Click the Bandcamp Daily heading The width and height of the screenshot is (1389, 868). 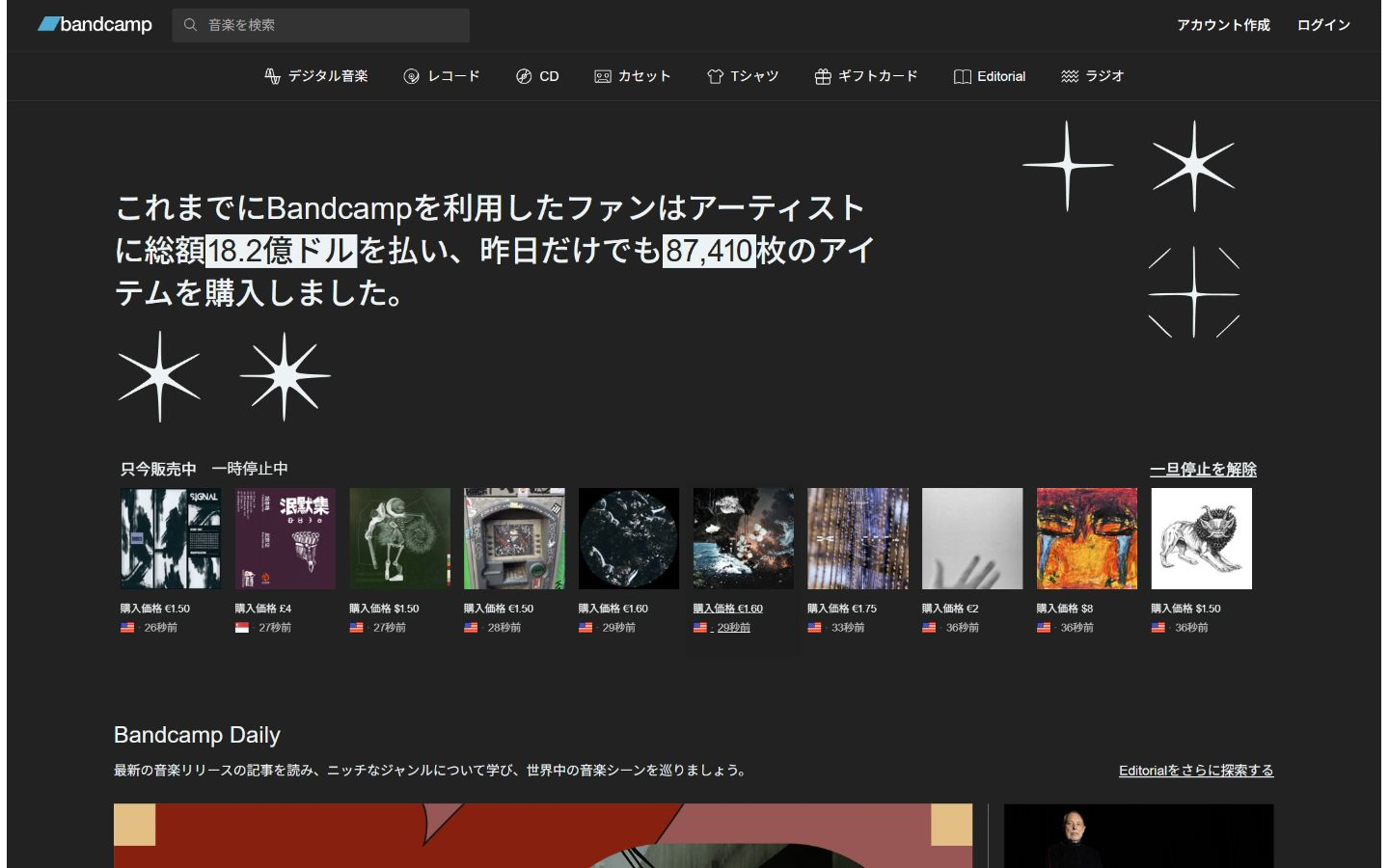(197, 735)
